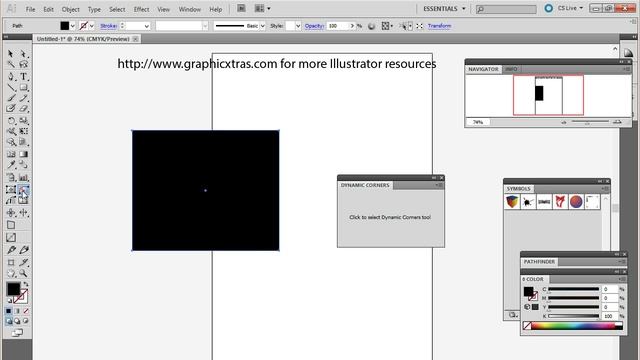Image resolution: width=640 pixels, height=360 pixels.
Task: Open the Basic brush definition dropdown
Action: [262, 26]
